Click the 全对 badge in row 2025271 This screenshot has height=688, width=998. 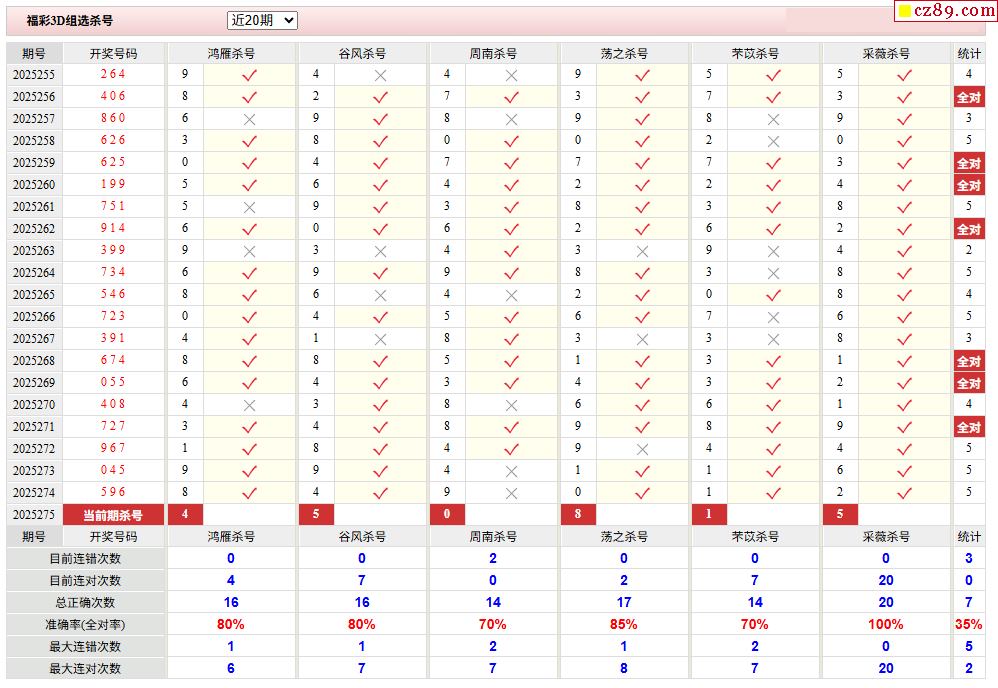[968, 427]
